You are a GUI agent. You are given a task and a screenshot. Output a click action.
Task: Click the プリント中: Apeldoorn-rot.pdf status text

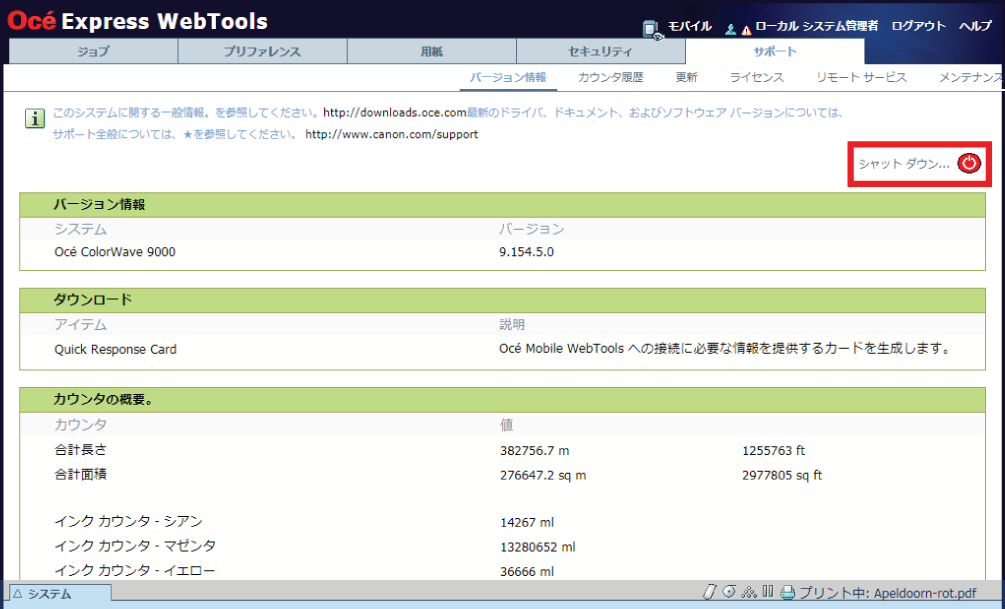[888, 593]
